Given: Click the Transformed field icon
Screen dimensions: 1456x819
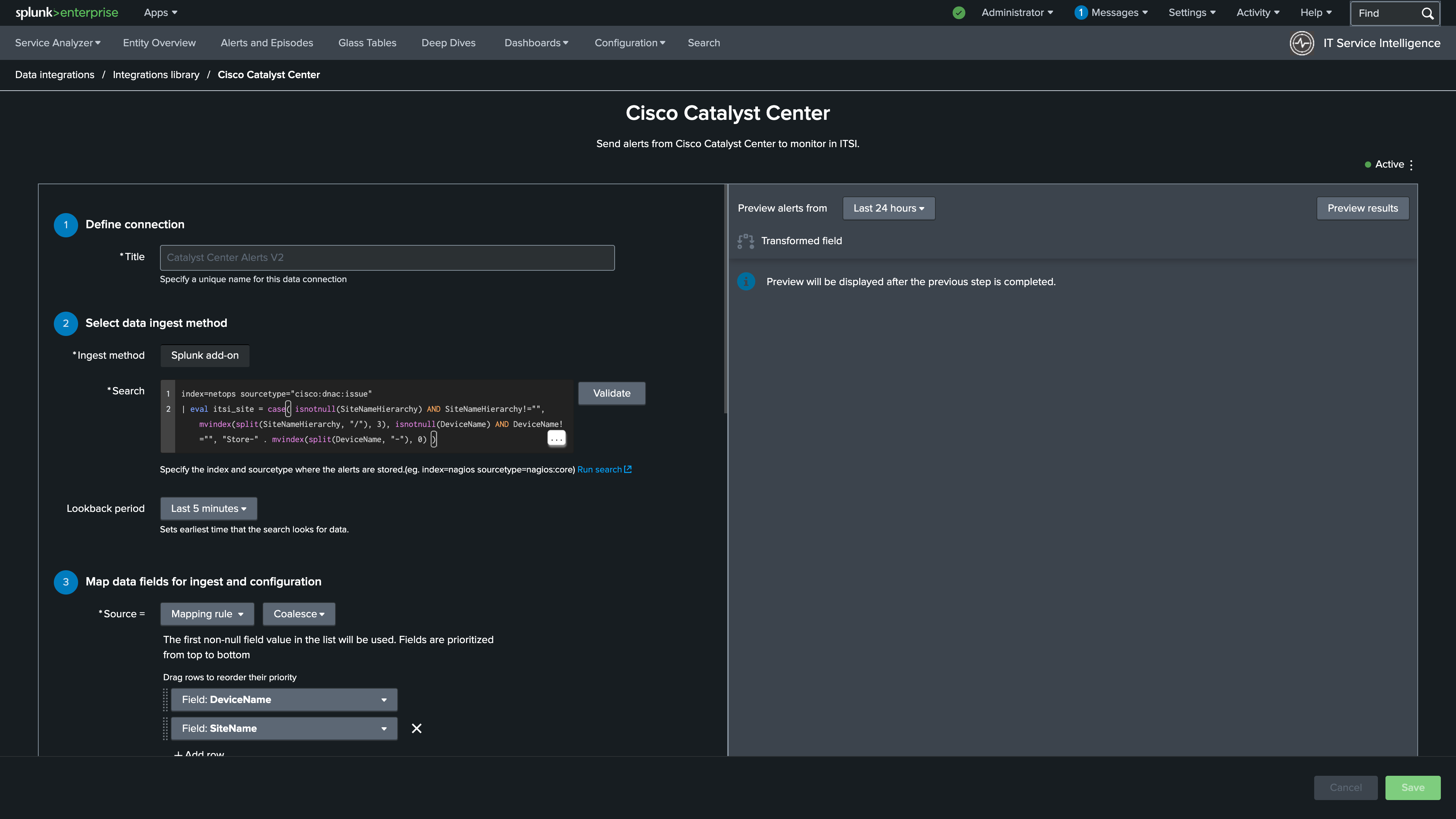Looking at the screenshot, I should (x=745, y=242).
